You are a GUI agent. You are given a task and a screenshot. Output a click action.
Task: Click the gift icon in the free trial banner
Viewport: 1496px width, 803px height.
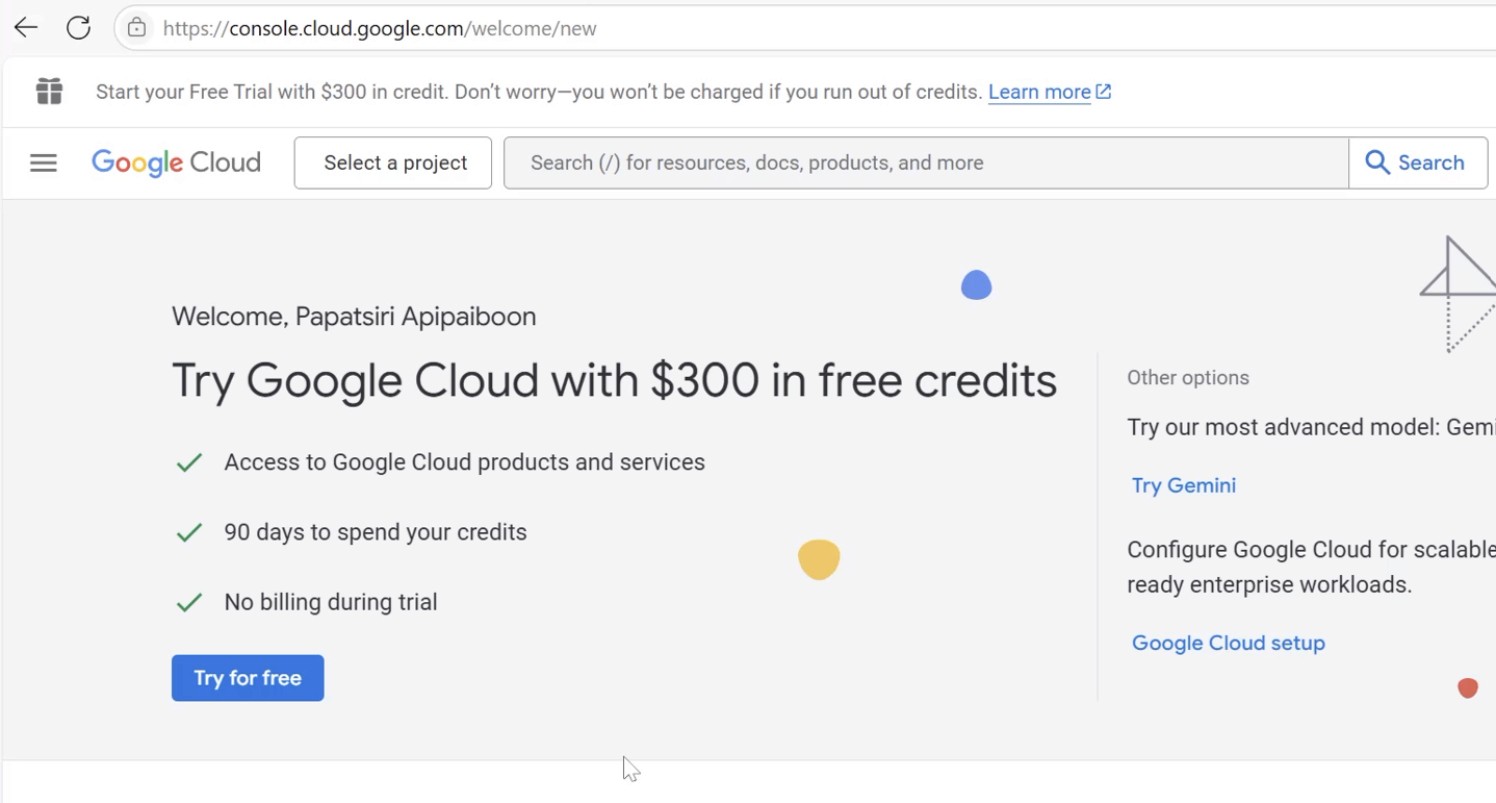(x=49, y=92)
